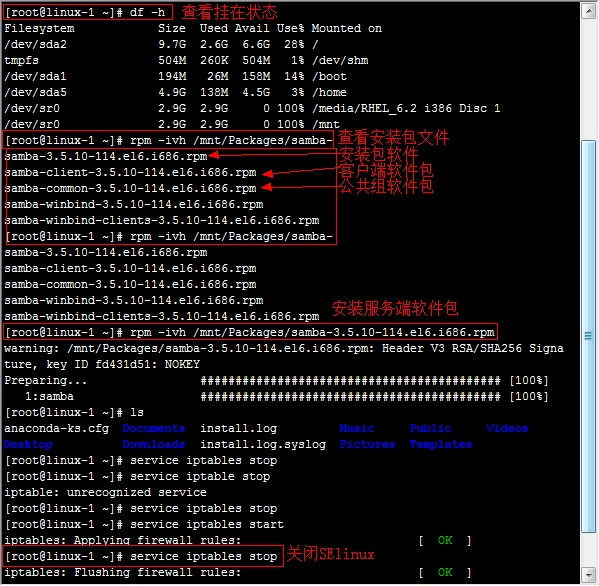This screenshot has width=599, height=586.
Task: Click the 'Downloads' directory name
Action: click(154, 445)
